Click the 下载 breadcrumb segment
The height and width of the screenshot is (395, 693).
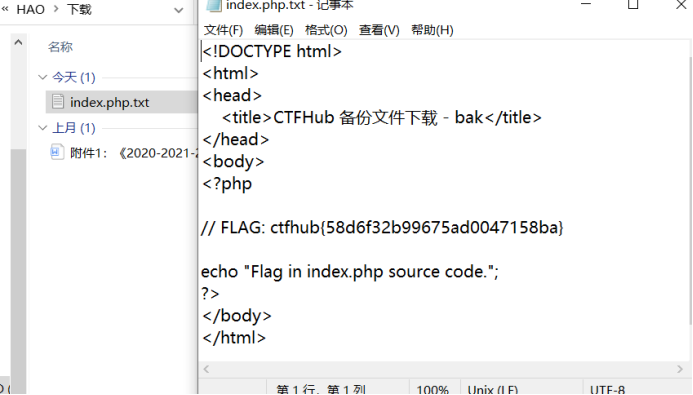point(80,9)
